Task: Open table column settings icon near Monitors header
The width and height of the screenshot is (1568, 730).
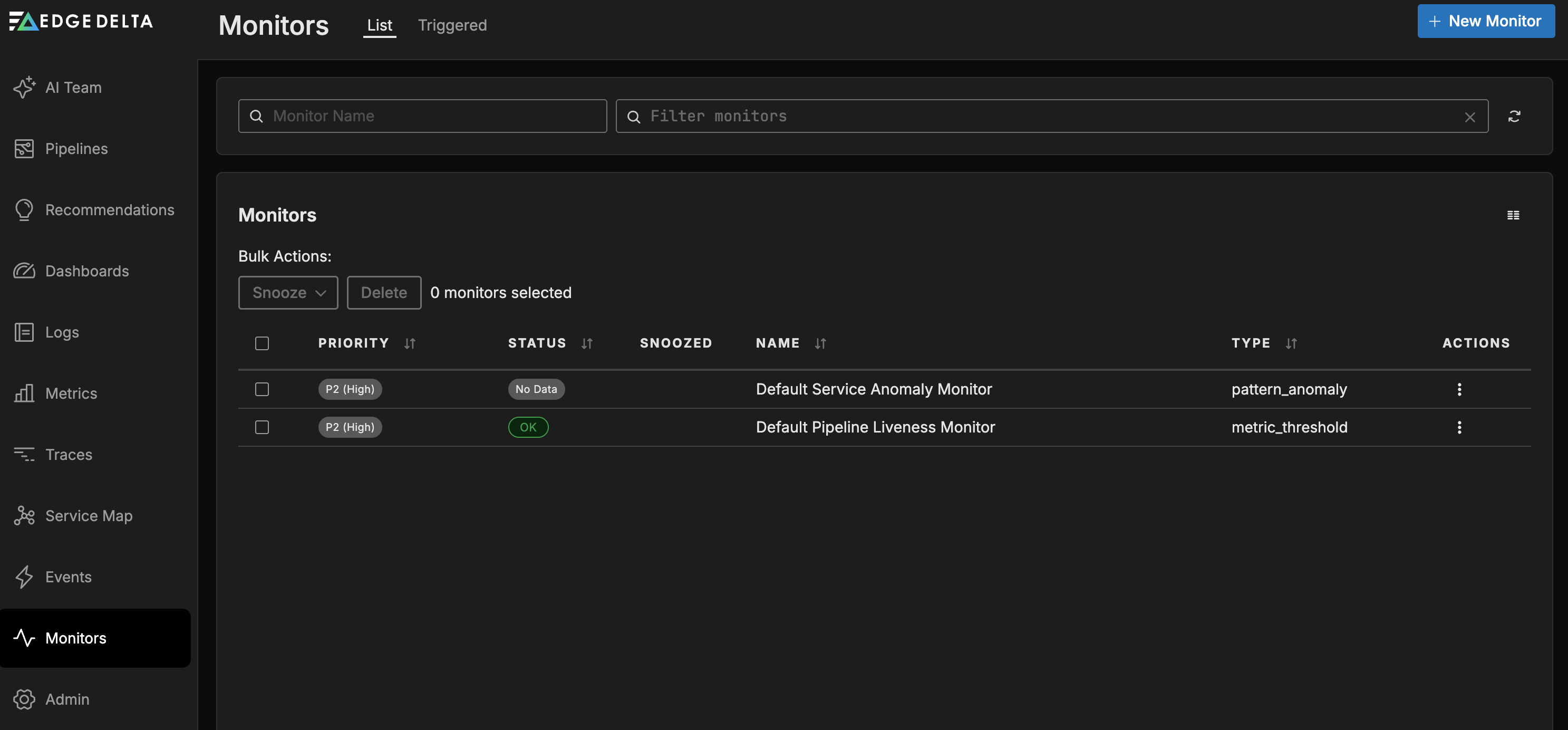Action: pyautogui.click(x=1514, y=215)
